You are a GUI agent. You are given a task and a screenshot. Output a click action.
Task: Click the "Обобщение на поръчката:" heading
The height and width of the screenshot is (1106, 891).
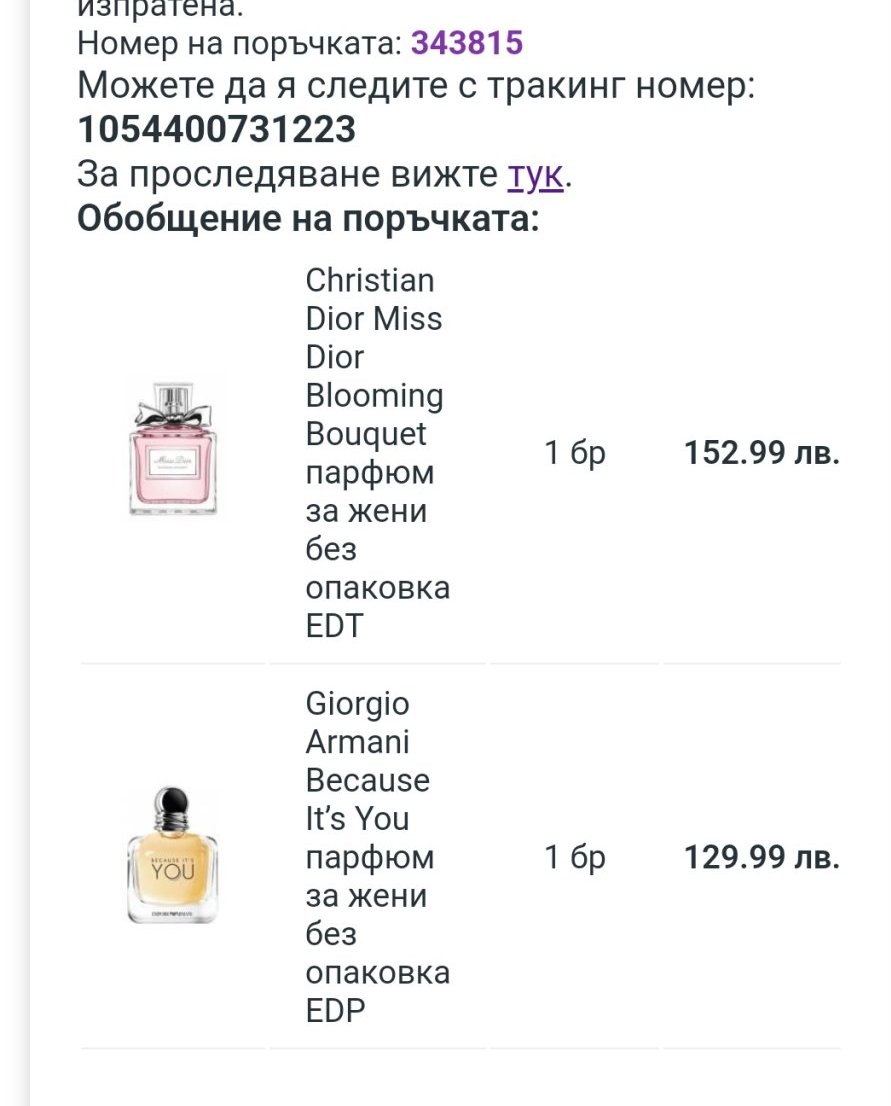pyautogui.click(x=308, y=218)
